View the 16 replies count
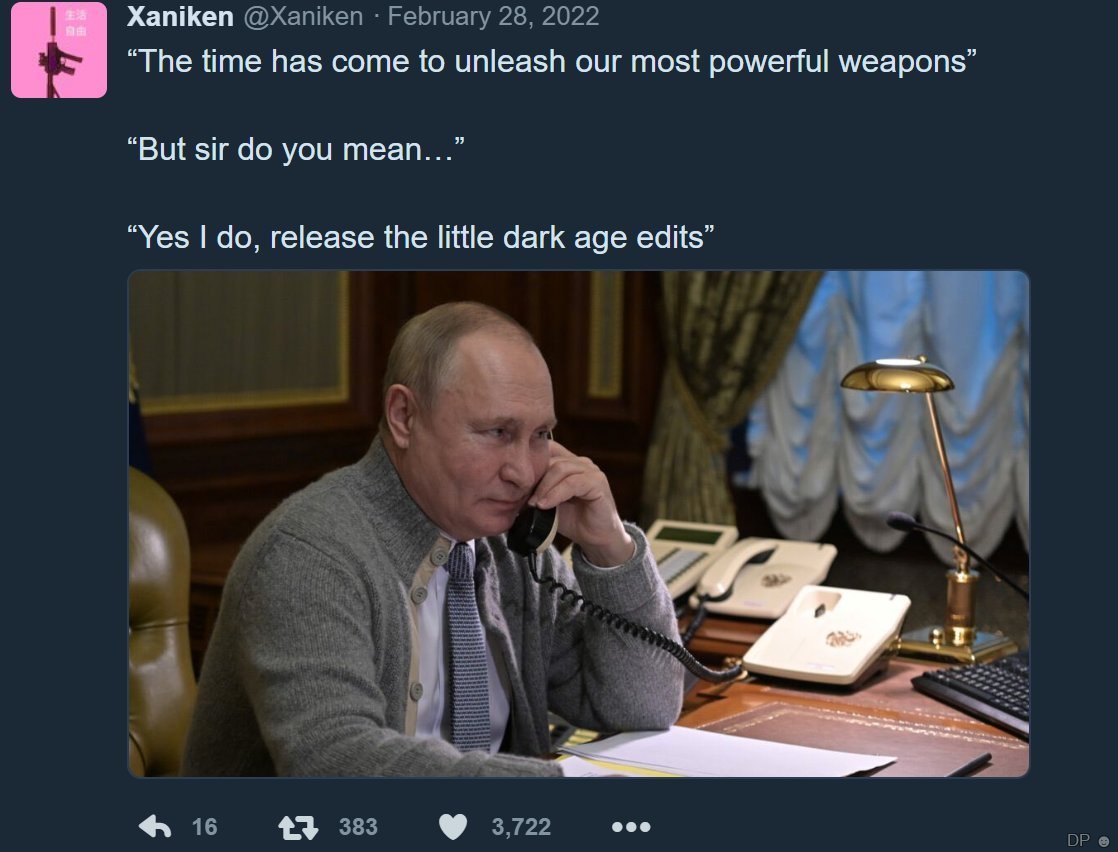The height and width of the screenshot is (852, 1118). [205, 827]
